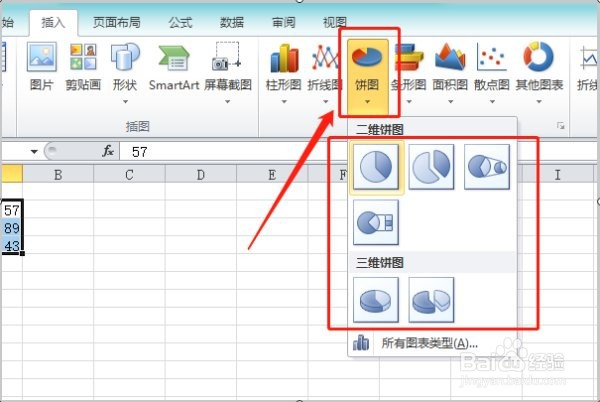Select column E header
The height and width of the screenshot is (402, 600).
coord(272,175)
